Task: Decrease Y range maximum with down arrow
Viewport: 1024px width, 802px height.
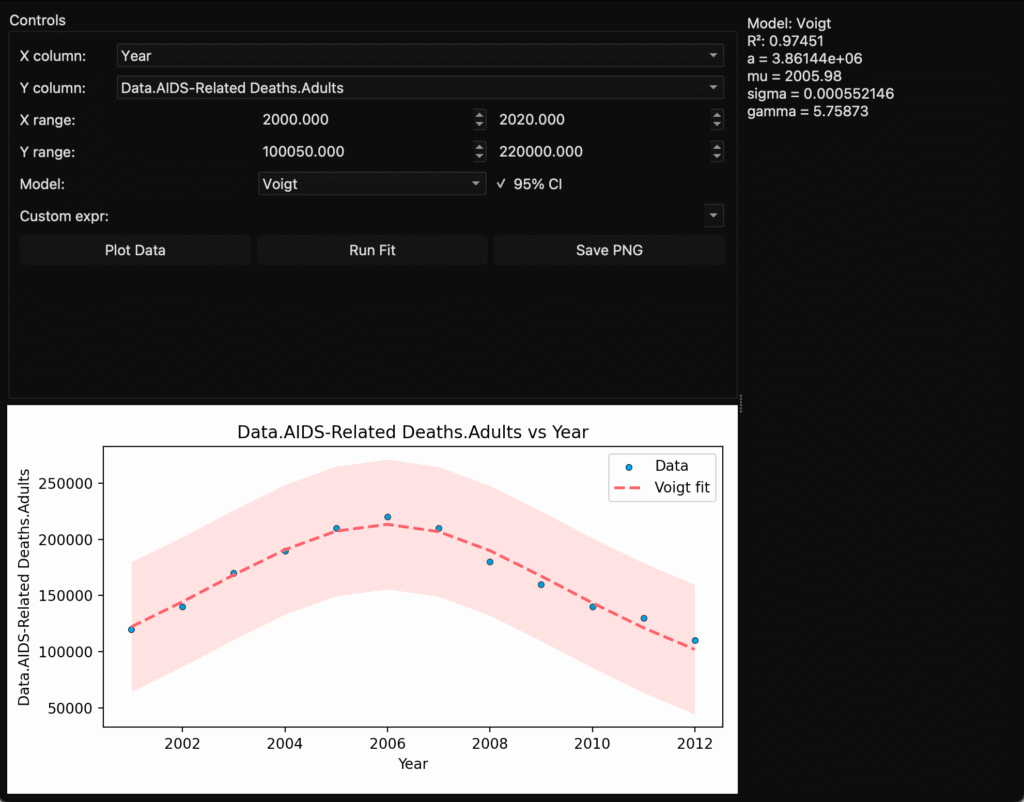Action: [x=717, y=157]
